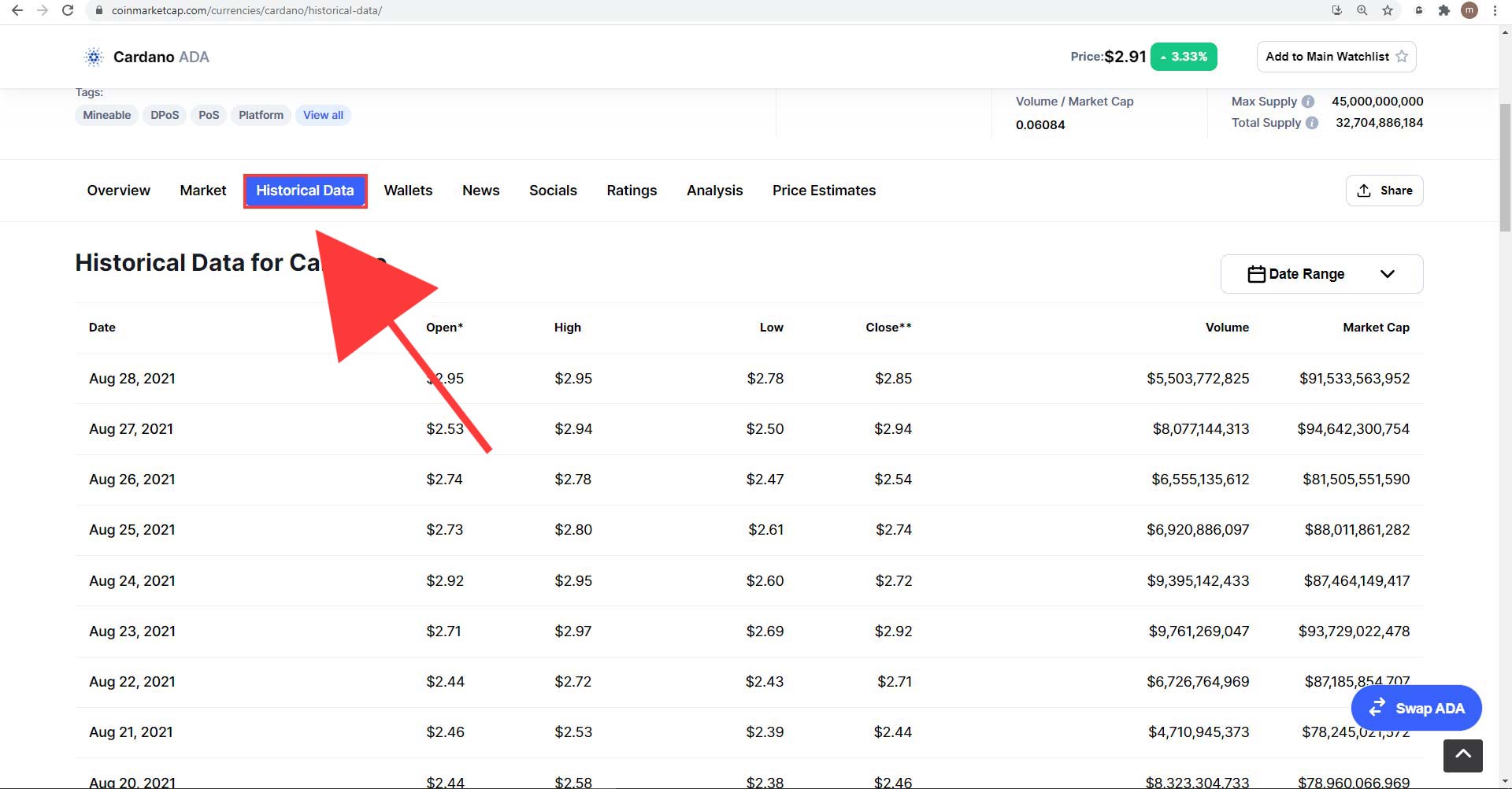Screen dimensions: 1512x789
Task: Switch to the News tab
Action: [480, 191]
